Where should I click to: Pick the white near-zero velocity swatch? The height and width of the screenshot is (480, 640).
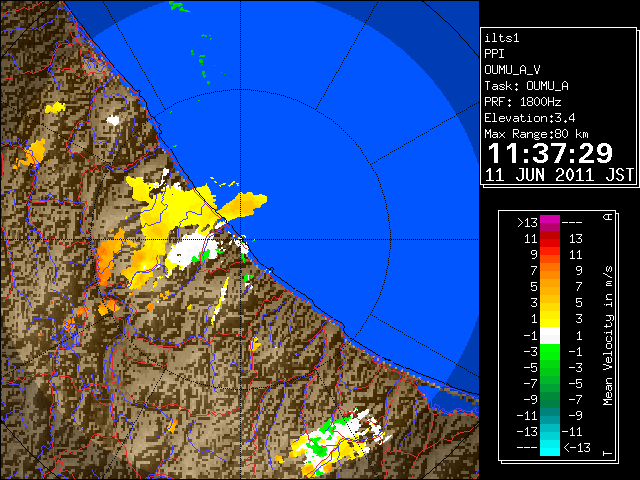(x=550, y=336)
